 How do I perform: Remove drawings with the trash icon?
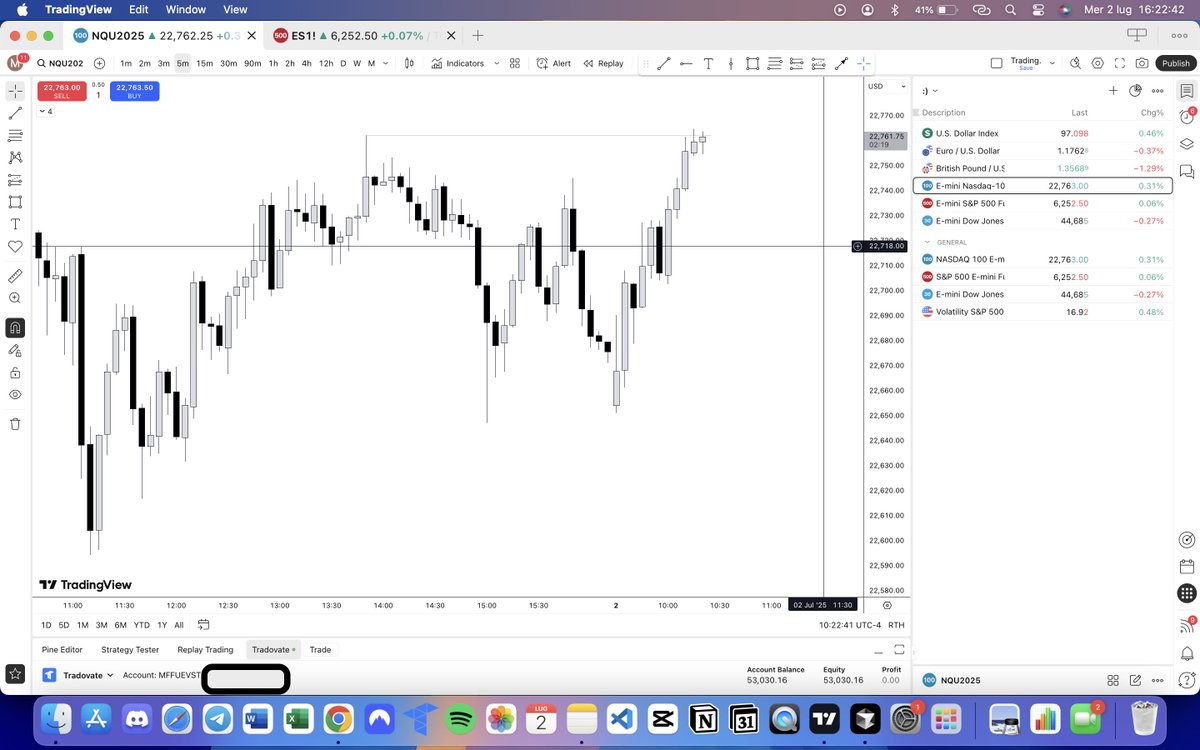[x=15, y=424]
